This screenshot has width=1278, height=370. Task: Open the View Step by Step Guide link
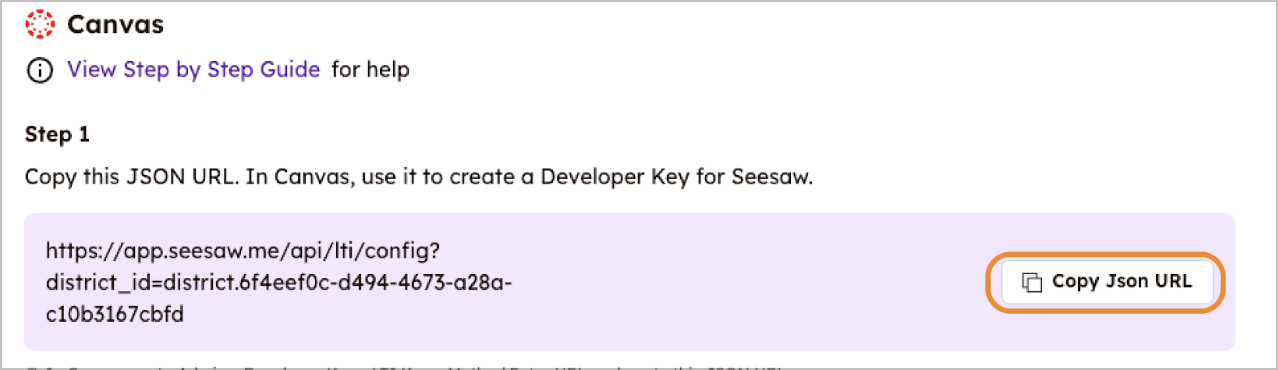click(x=193, y=70)
